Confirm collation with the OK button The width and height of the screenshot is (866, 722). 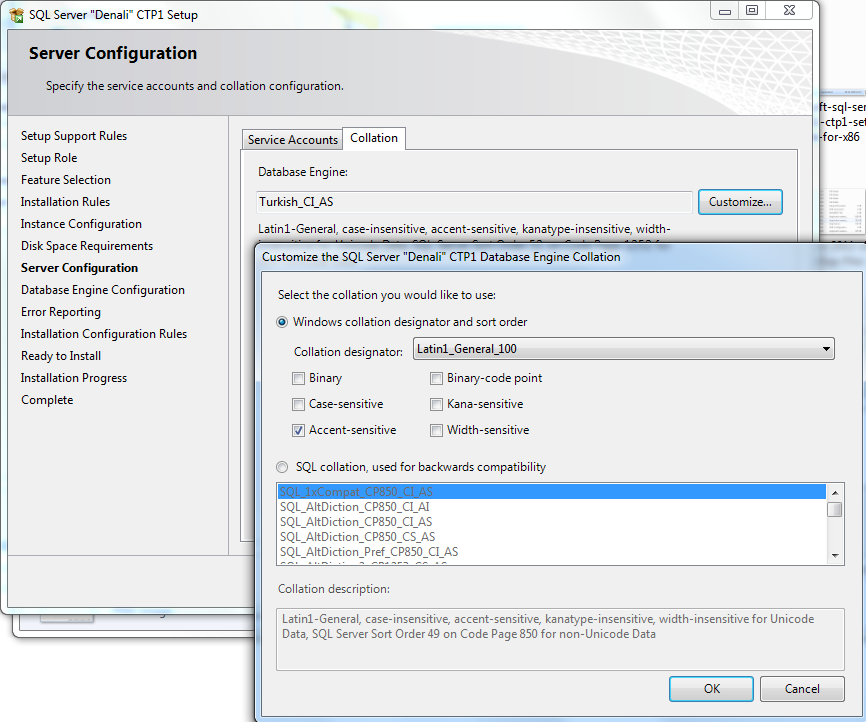coord(711,689)
